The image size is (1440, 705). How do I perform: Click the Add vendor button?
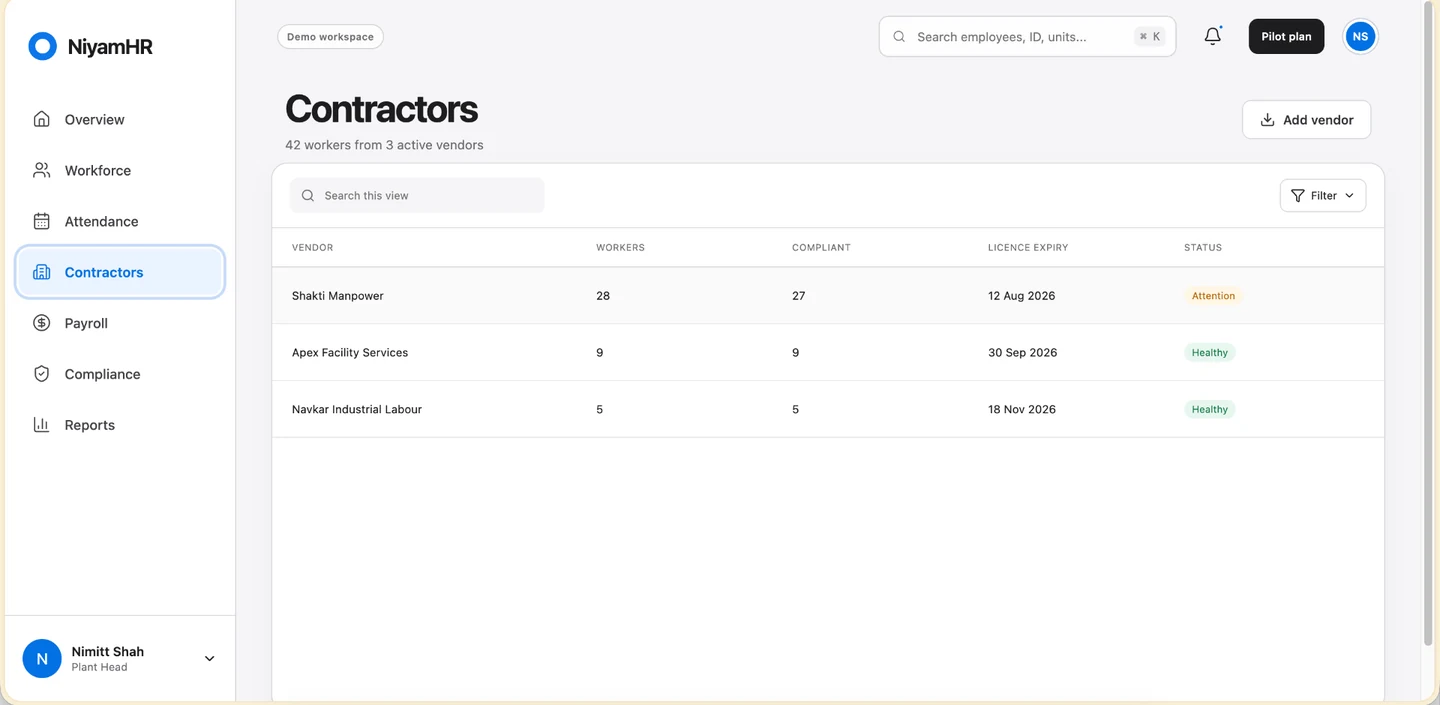tap(1306, 119)
